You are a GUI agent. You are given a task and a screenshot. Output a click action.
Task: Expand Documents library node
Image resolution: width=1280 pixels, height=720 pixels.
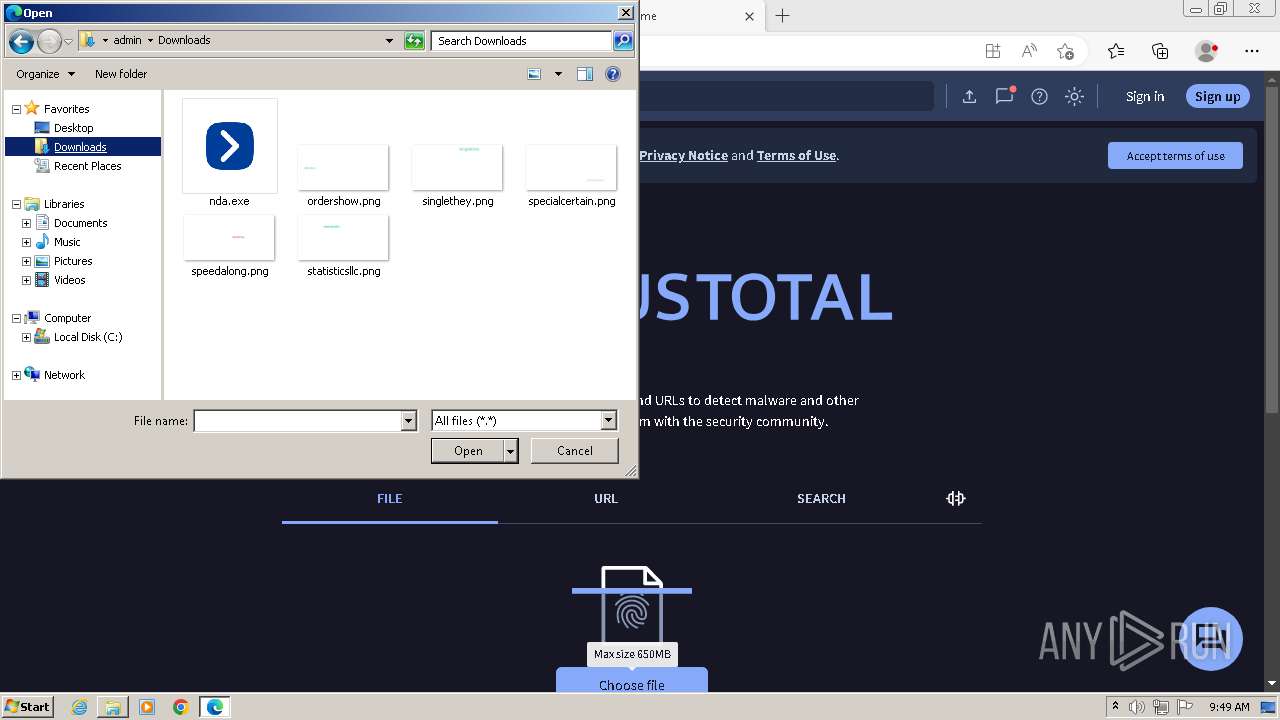coord(26,223)
